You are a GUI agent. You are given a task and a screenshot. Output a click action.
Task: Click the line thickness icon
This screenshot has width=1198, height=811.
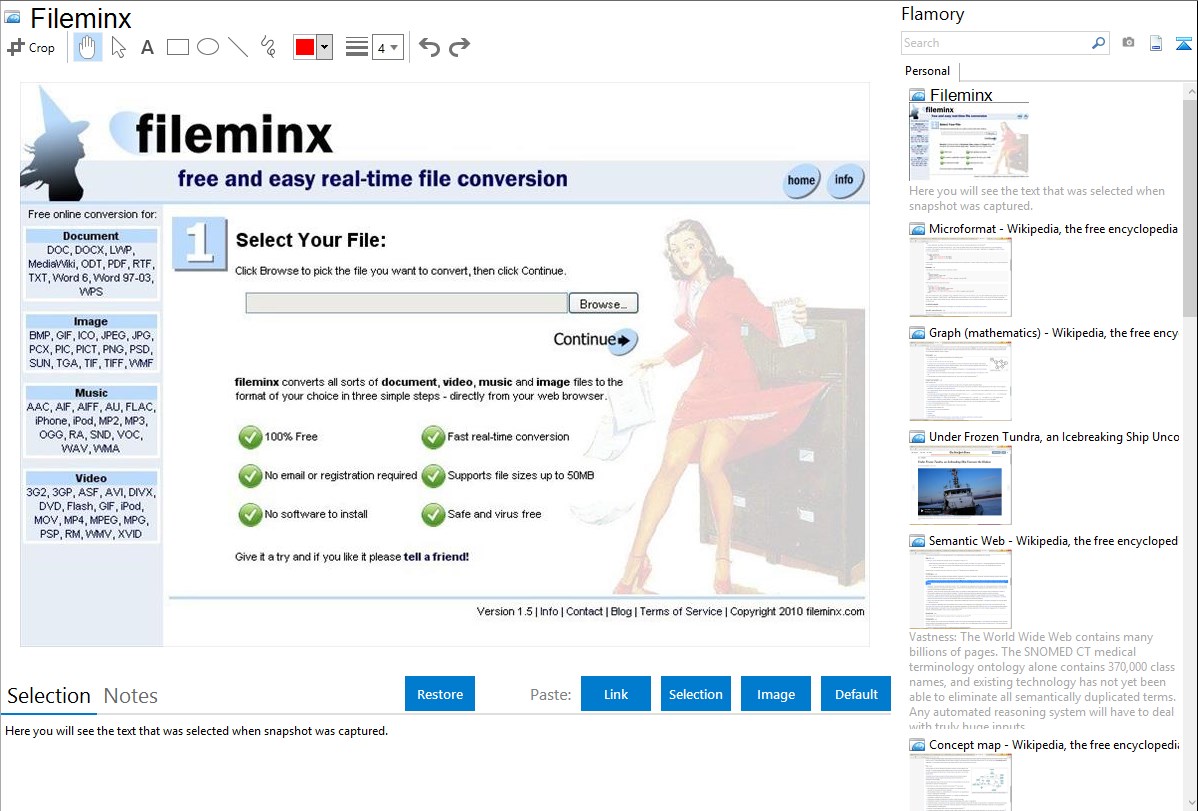click(x=356, y=47)
